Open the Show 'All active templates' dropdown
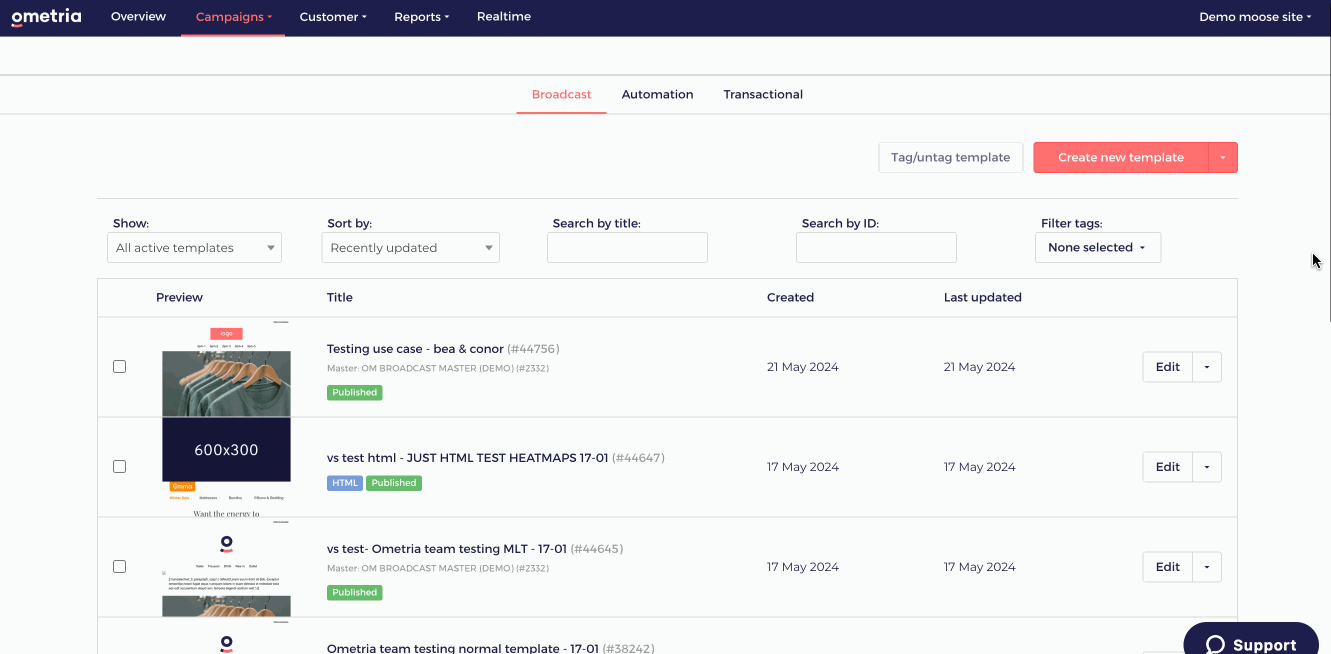This screenshot has height=654, width=1331. 194,248
